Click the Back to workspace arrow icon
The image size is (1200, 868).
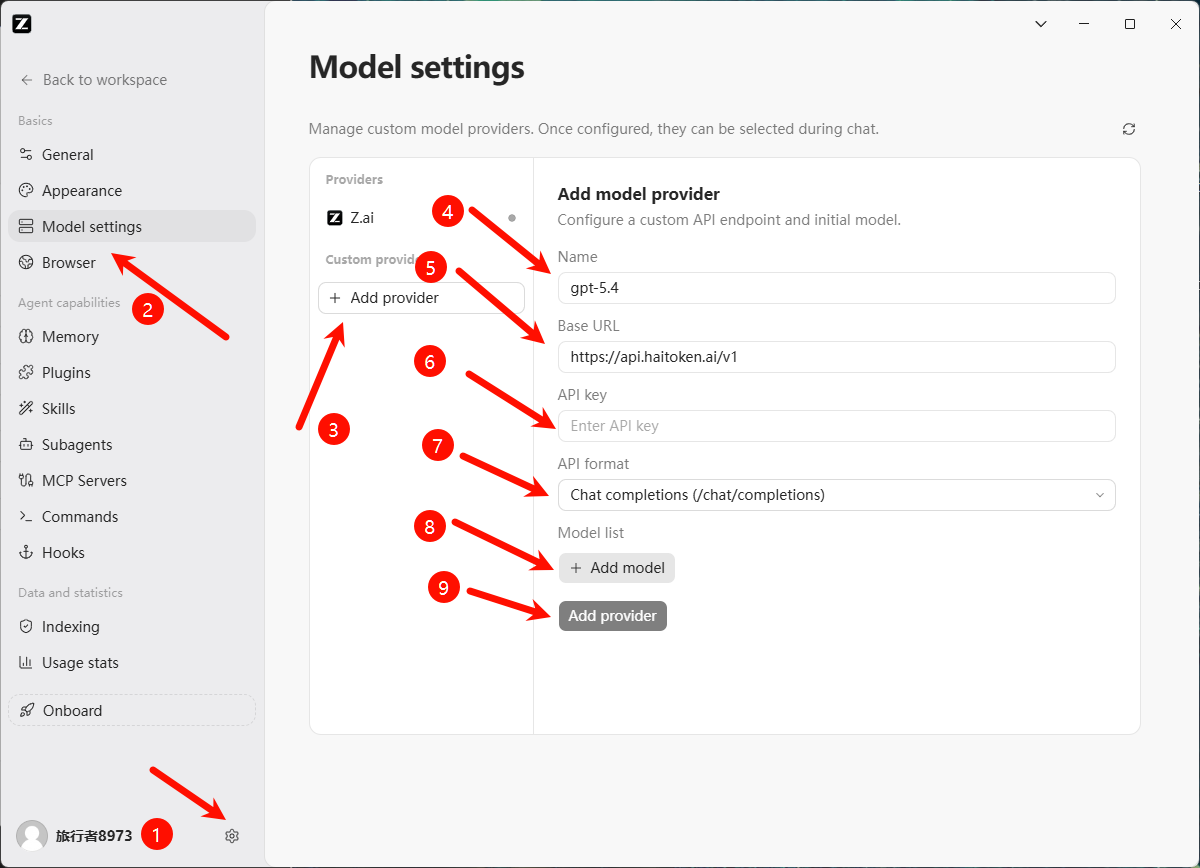pyautogui.click(x=27, y=80)
